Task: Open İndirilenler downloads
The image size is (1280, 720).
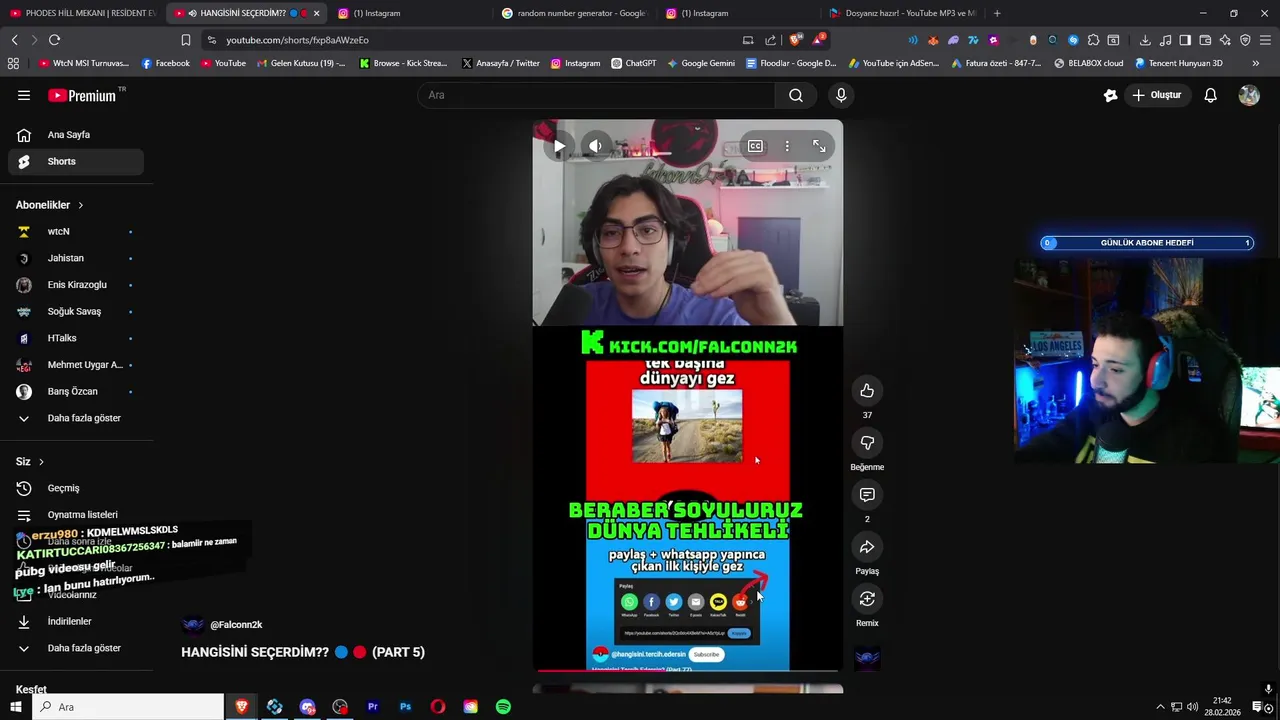Action: pyautogui.click(x=76, y=621)
